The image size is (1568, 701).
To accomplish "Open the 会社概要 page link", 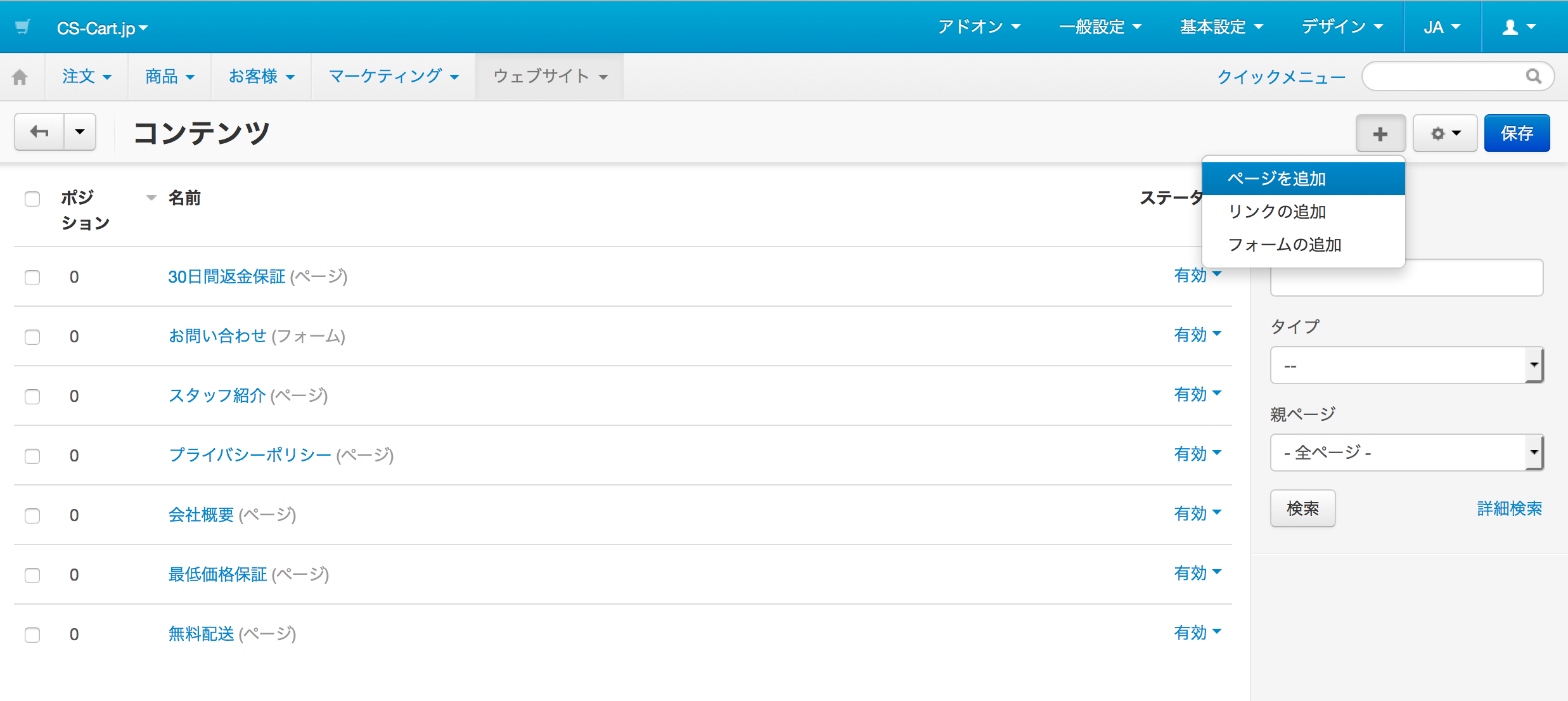I will (x=201, y=515).
